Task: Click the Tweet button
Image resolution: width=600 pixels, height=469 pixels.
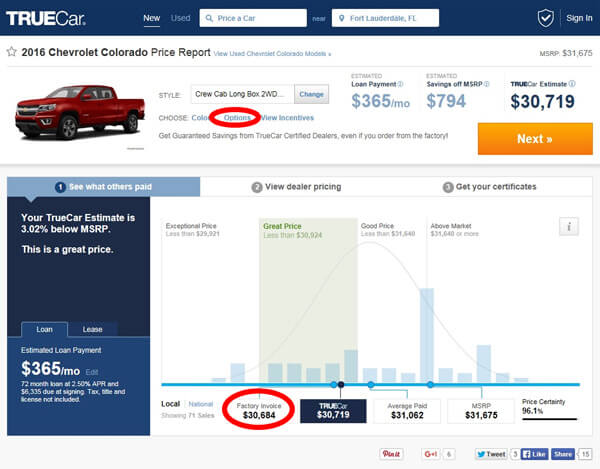Action: pos(491,454)
